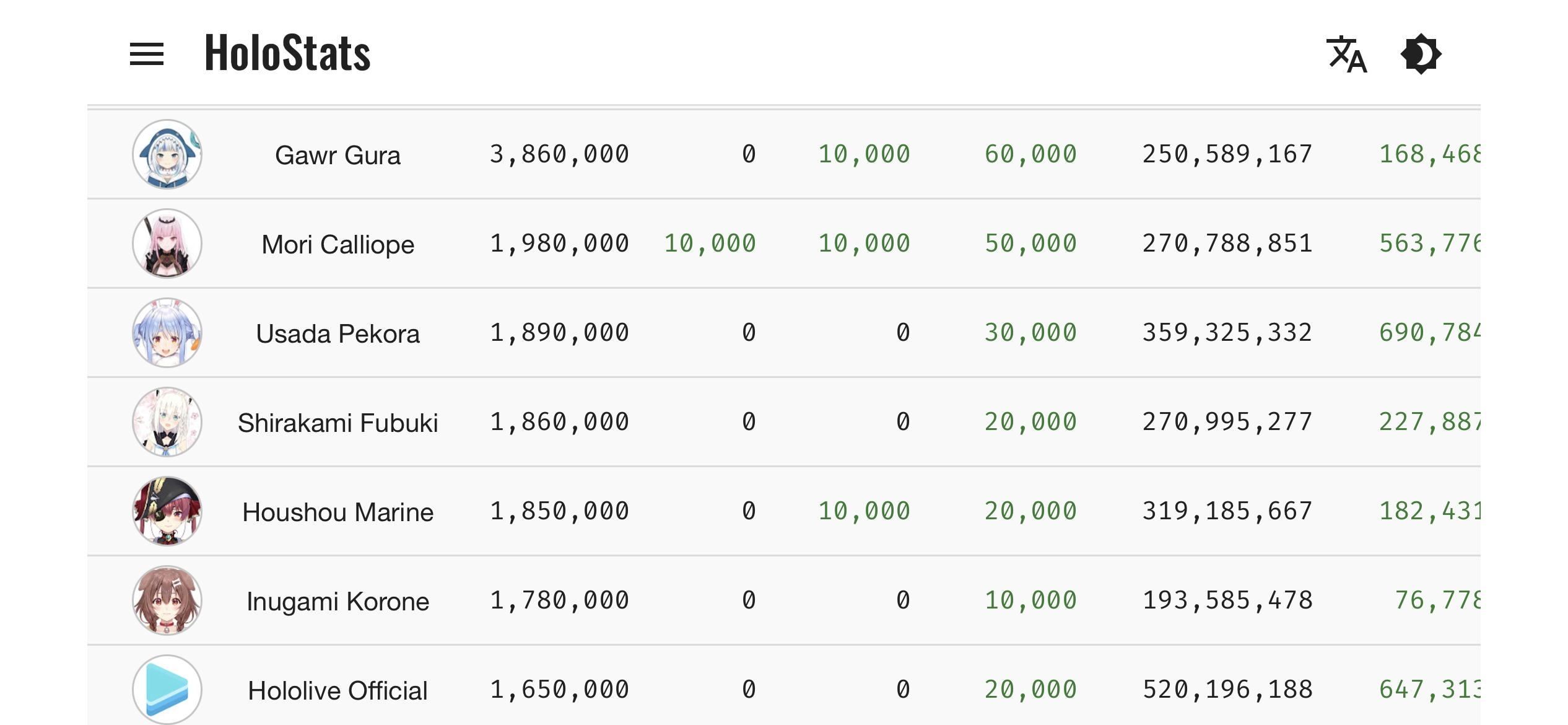
Task: Click Houshou Marine name text
Action: 338,512
